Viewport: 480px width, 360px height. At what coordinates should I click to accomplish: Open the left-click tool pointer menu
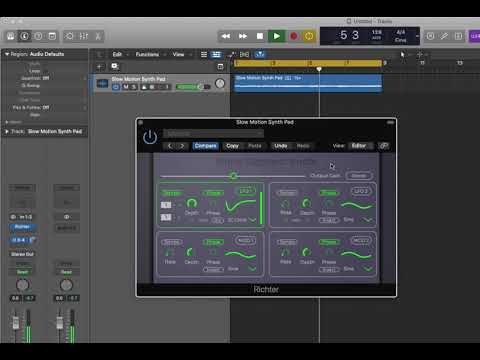pyautogui.click(x=403, y=54)
